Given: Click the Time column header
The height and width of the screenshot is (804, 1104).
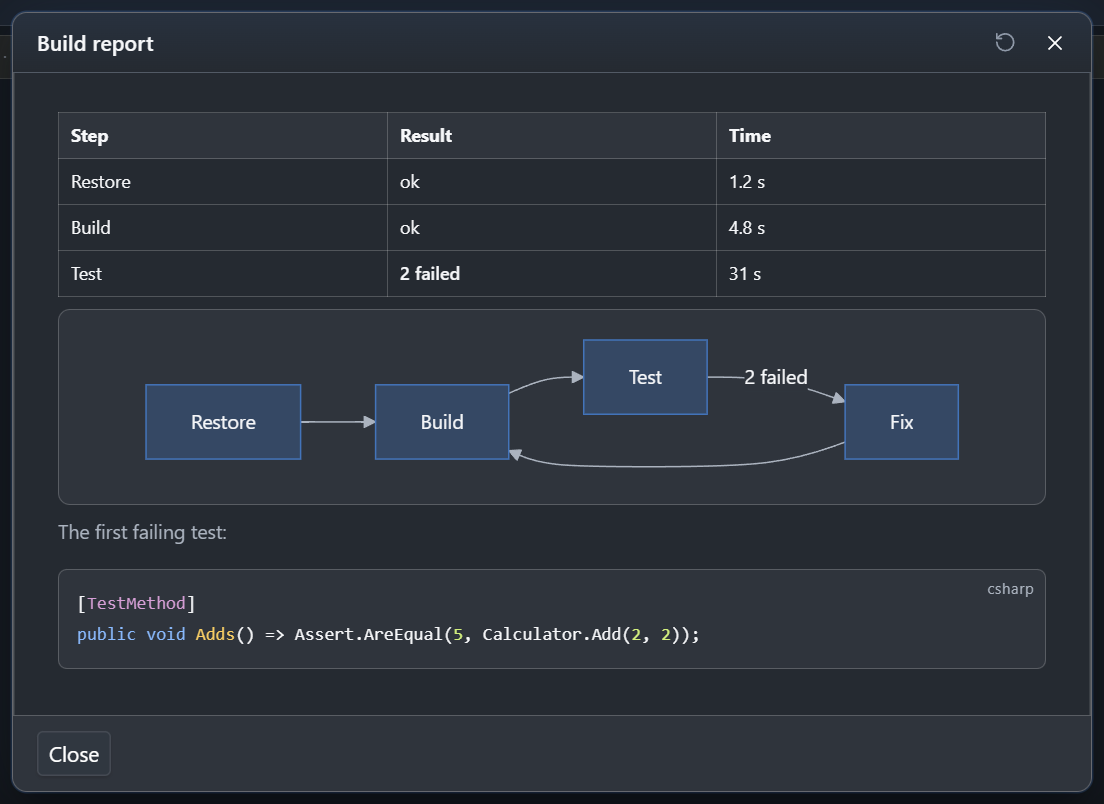Looking at the screenshot, I should [881, 135].
